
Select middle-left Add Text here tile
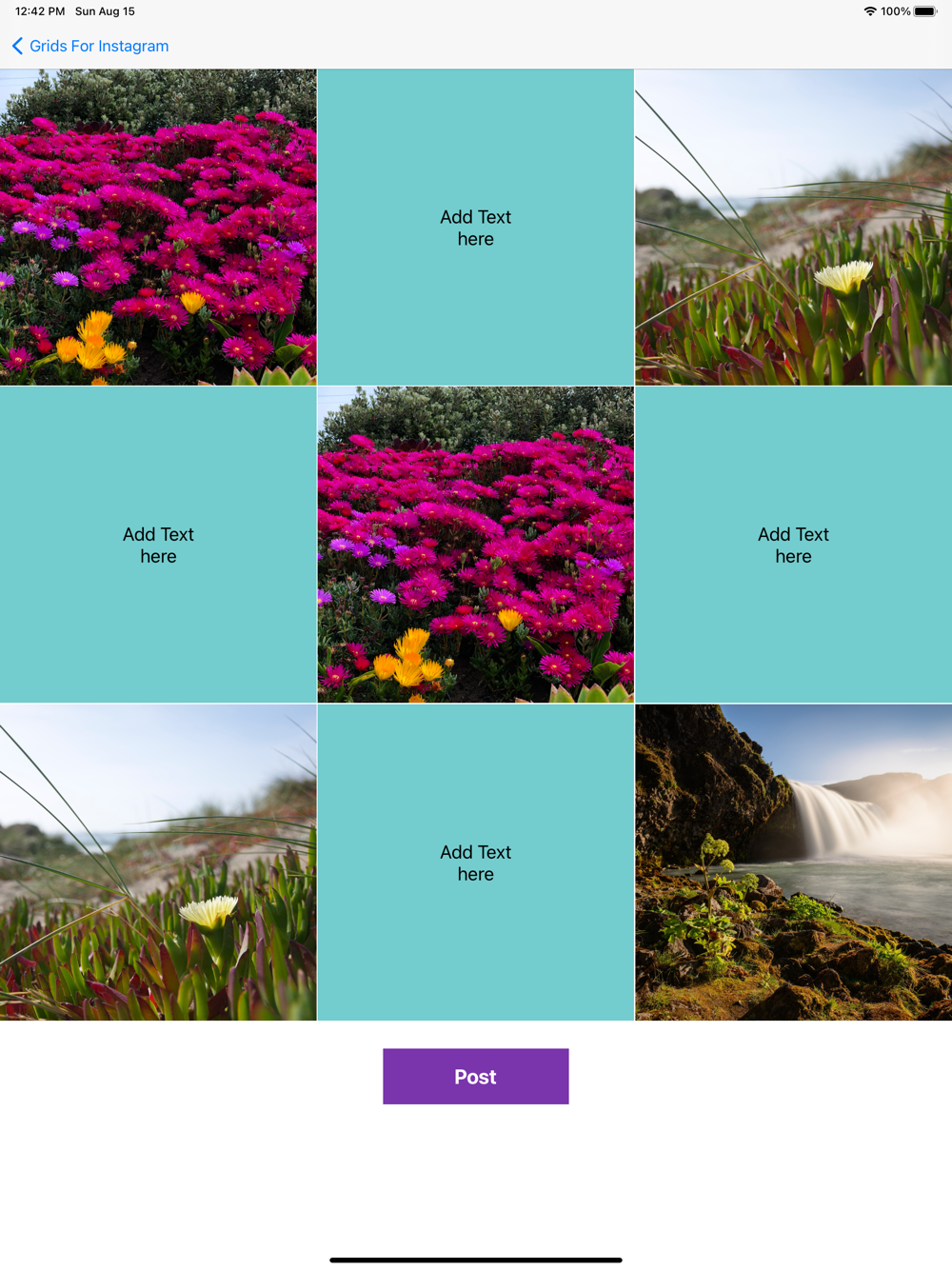pos(158,545)
